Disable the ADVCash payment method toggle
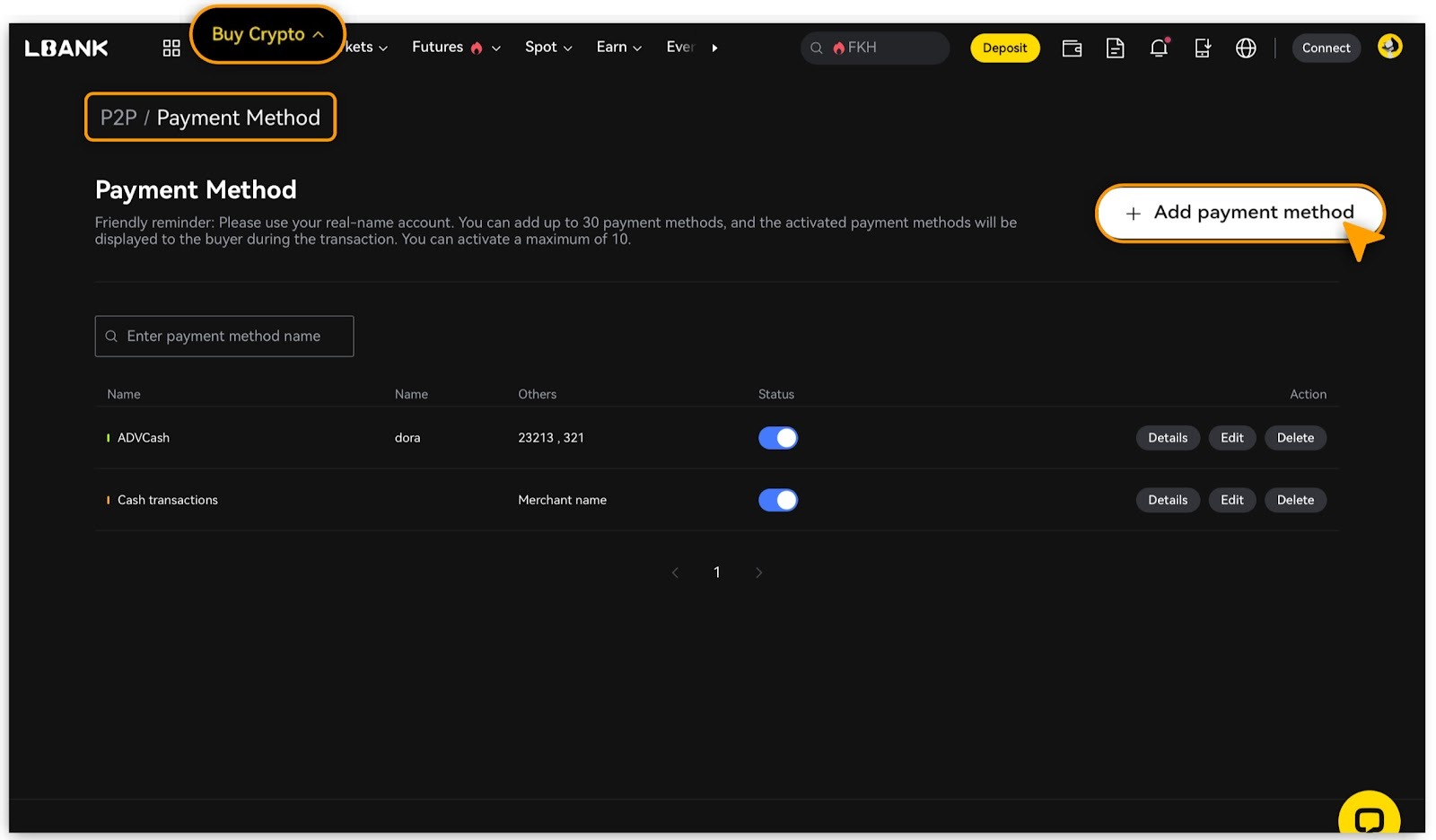Image resolution: width=1436 pixels, height=840 pixels. point(777,438)
